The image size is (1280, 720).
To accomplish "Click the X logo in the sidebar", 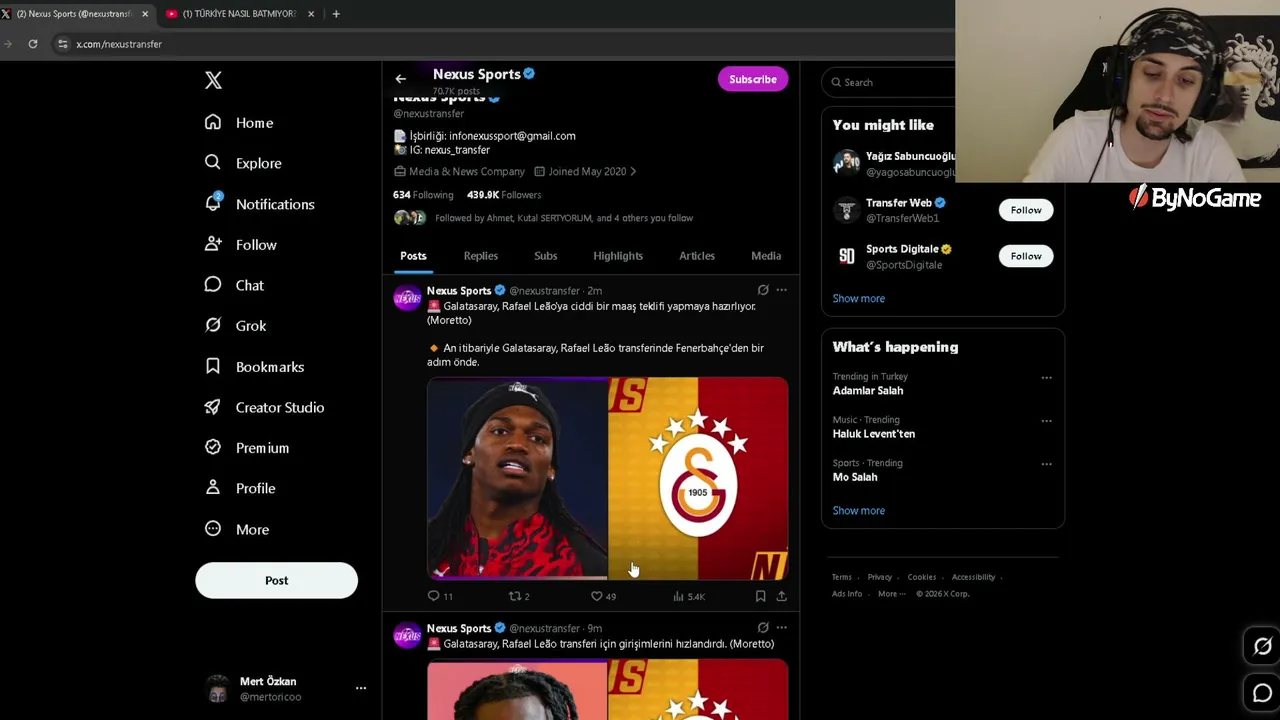I will (x=213, y=80).
